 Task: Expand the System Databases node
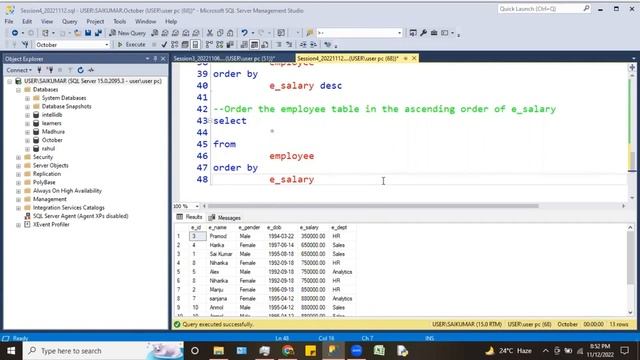point(27,98)
